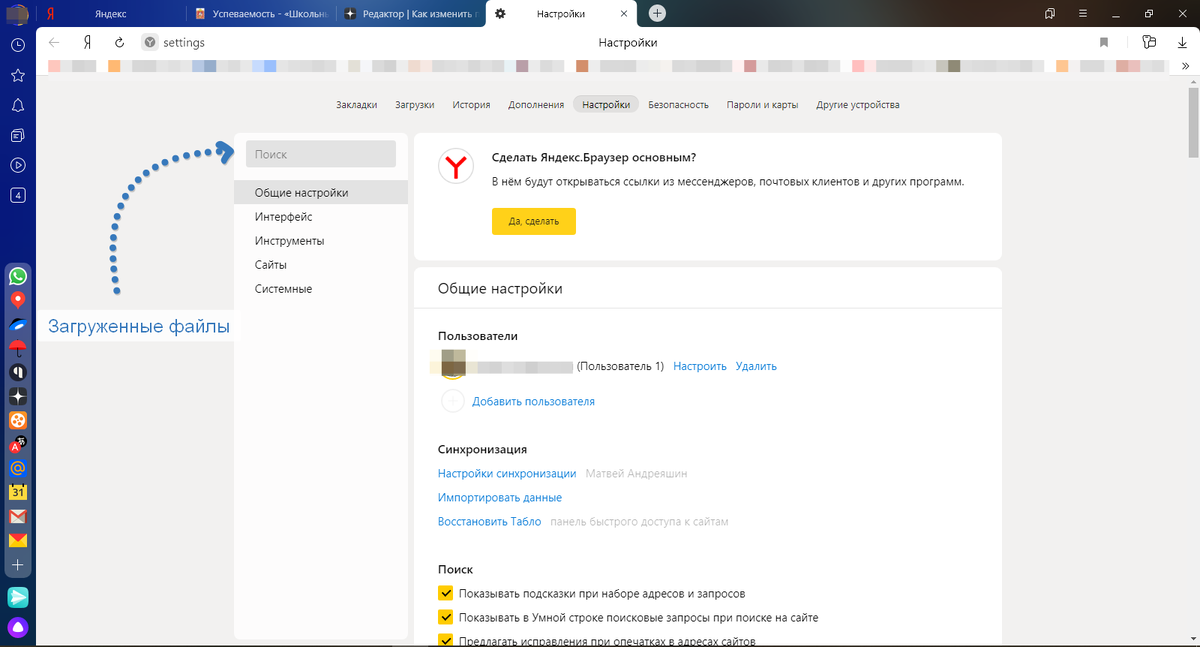Open the Загрузки section

(x=414, y=104)
